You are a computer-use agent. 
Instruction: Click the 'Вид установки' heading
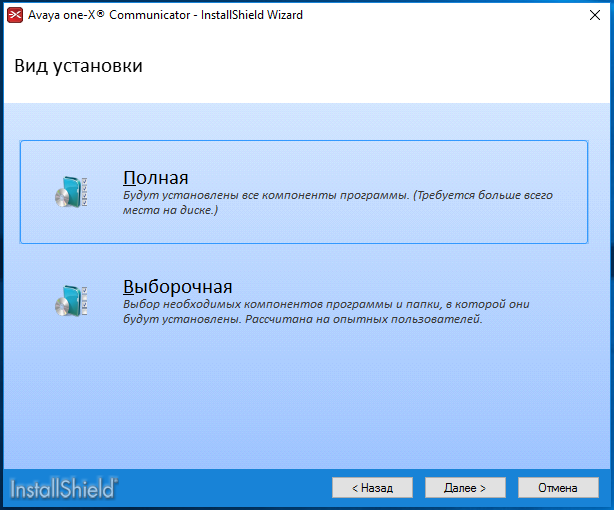(x=78, y=66)
